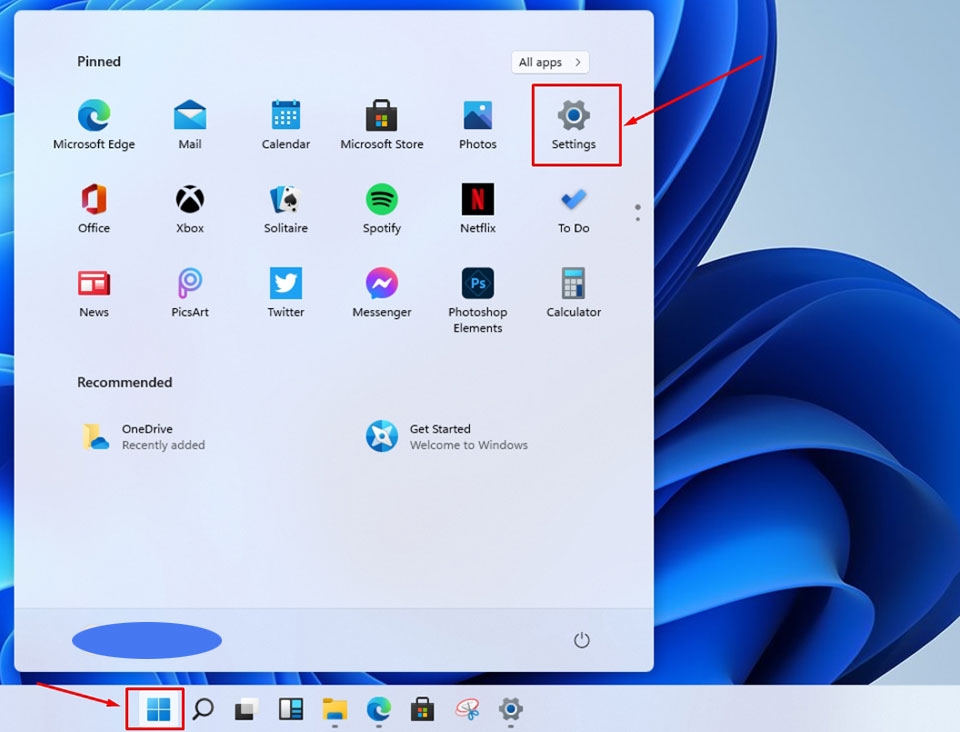Open Microsoft Store on the taskbar

pos(422,709)
